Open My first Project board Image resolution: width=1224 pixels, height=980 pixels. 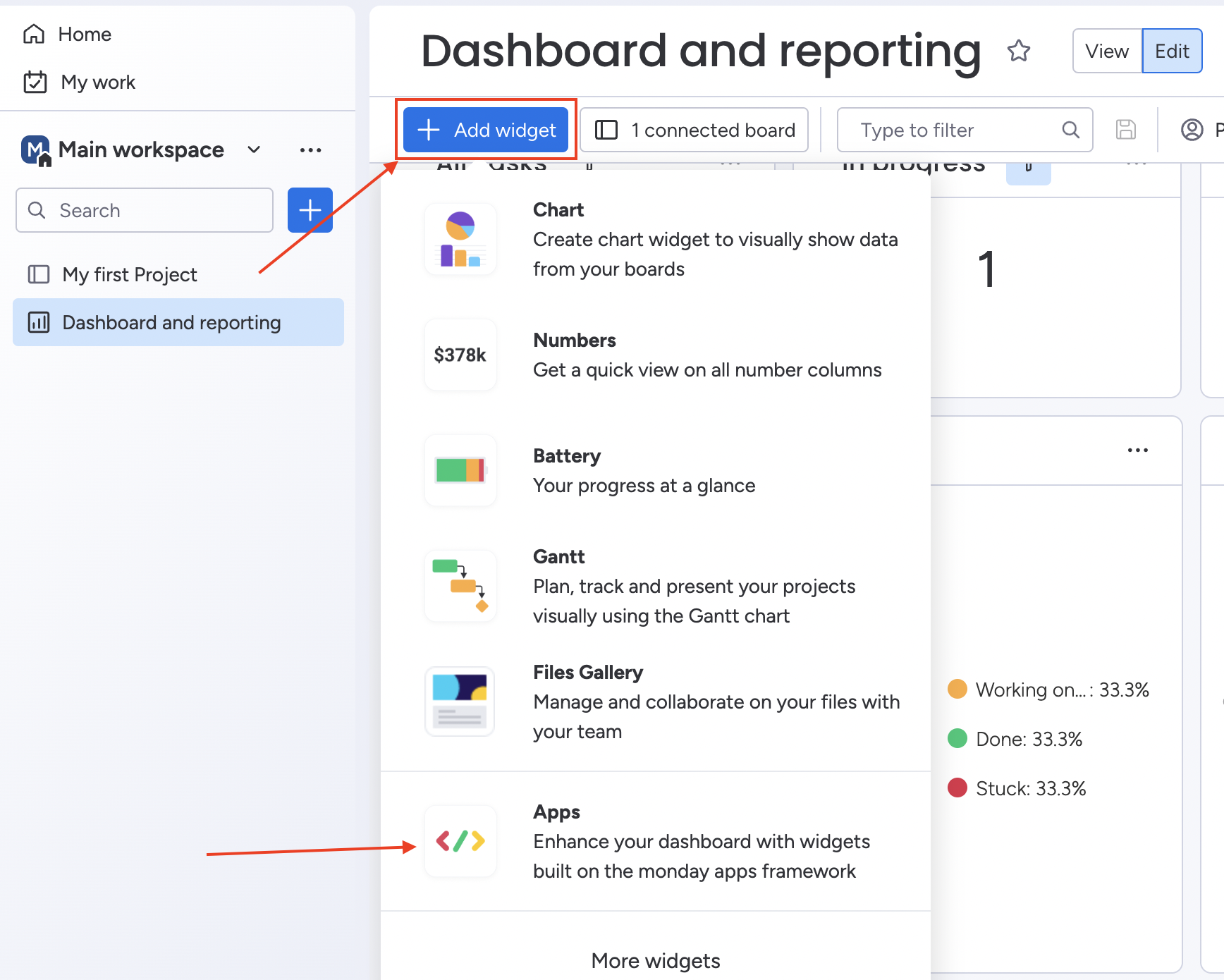point(129,274)
